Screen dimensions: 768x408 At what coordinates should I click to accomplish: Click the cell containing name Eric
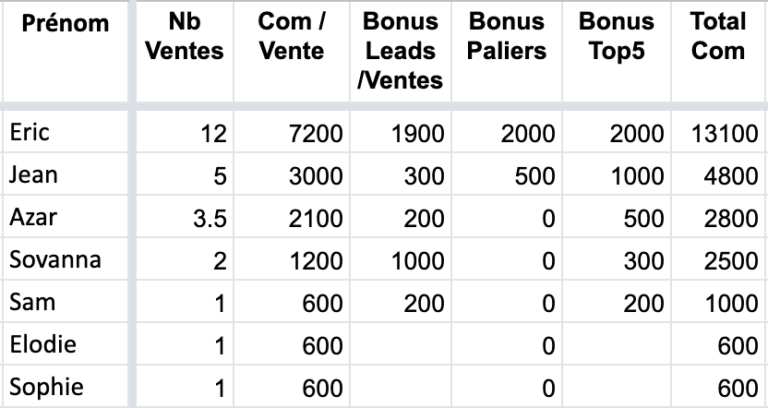(x=65, y=132)
